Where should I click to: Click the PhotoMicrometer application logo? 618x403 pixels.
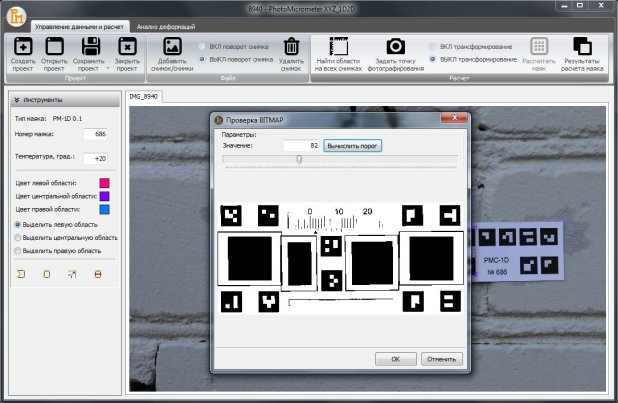(17, 17)
